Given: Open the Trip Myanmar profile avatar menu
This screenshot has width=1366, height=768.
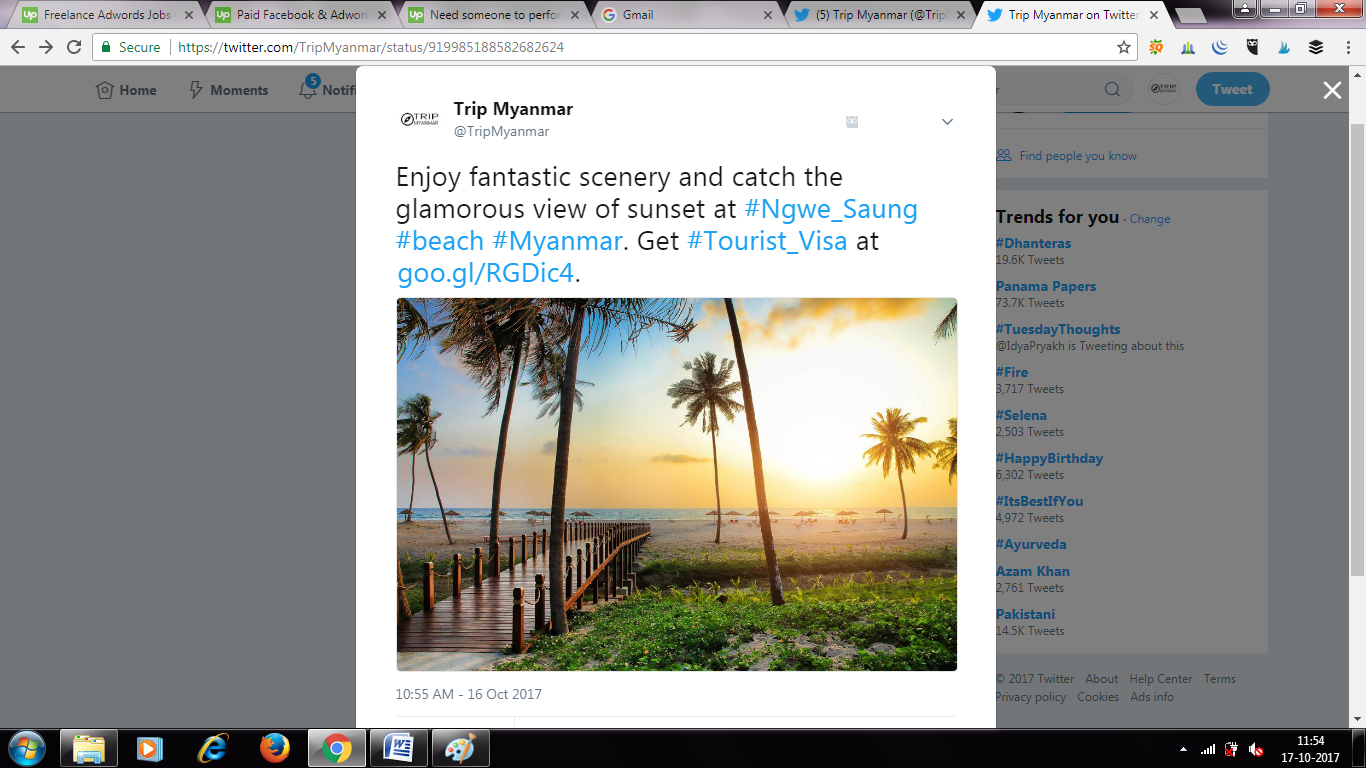Looking at the screenshot, I should click(x=1163, y=89).
